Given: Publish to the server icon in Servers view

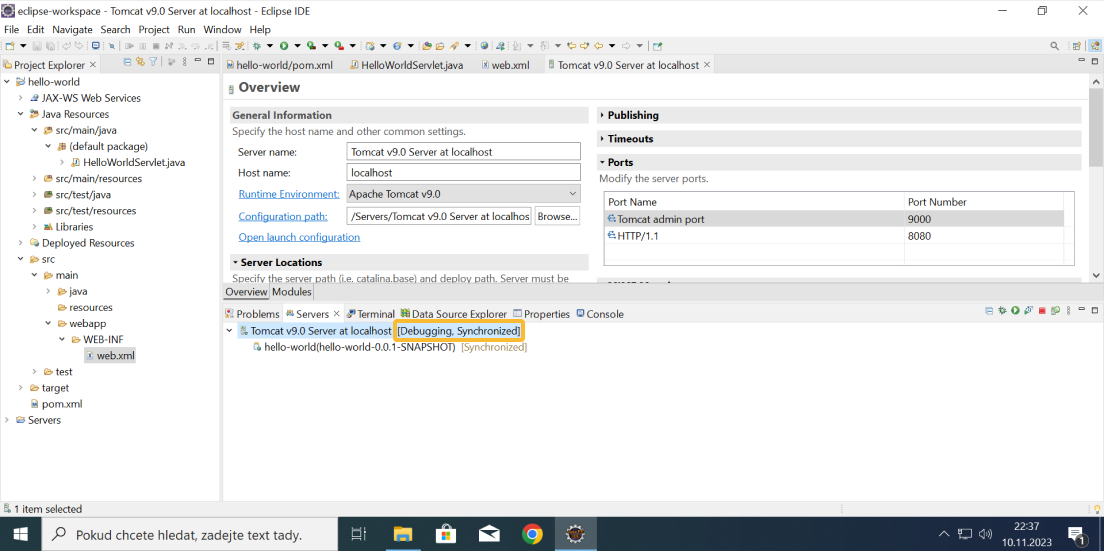Looking at the screenshot, I should coord(1055,310).
